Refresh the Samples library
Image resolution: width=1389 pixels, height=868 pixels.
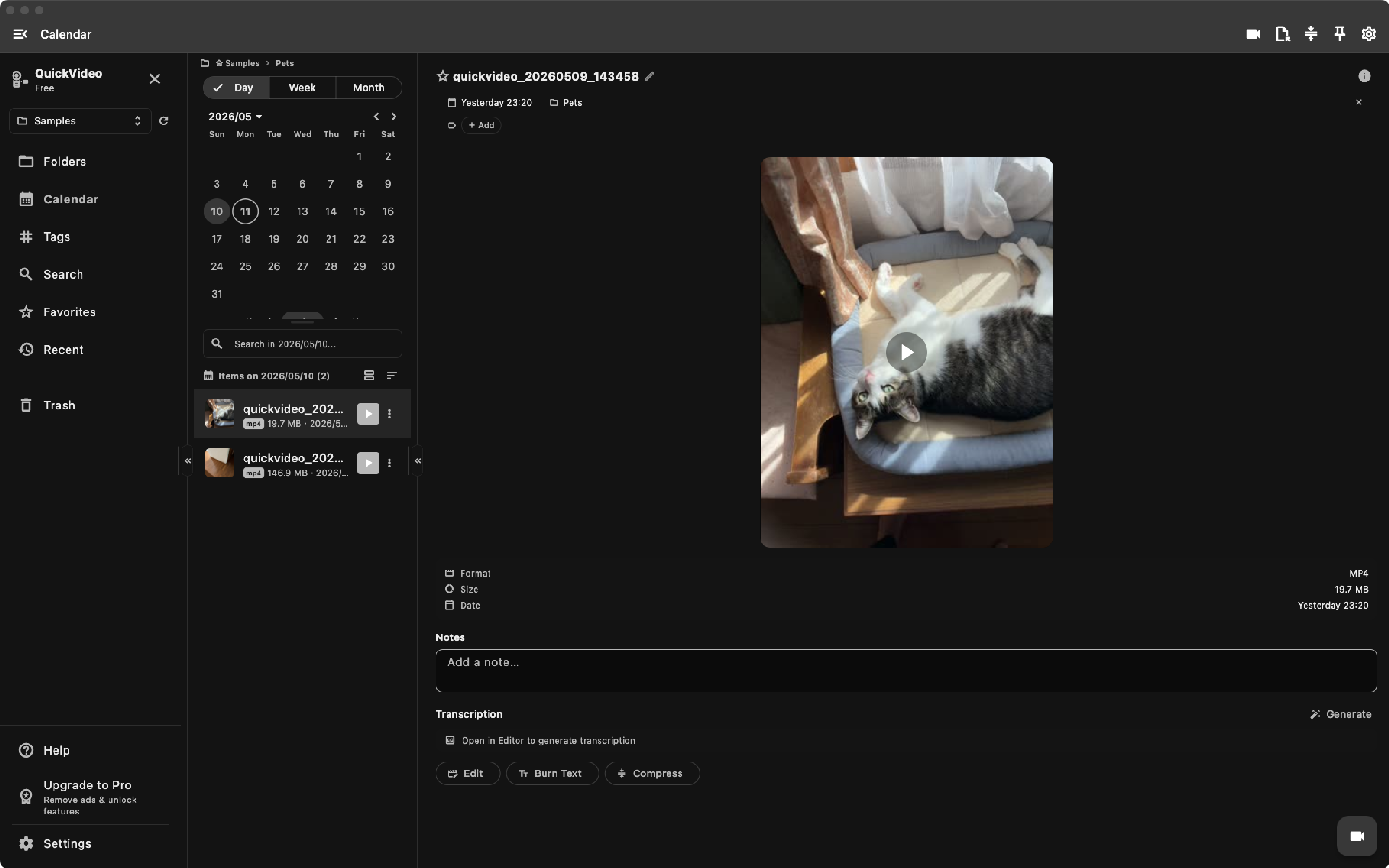163,121
